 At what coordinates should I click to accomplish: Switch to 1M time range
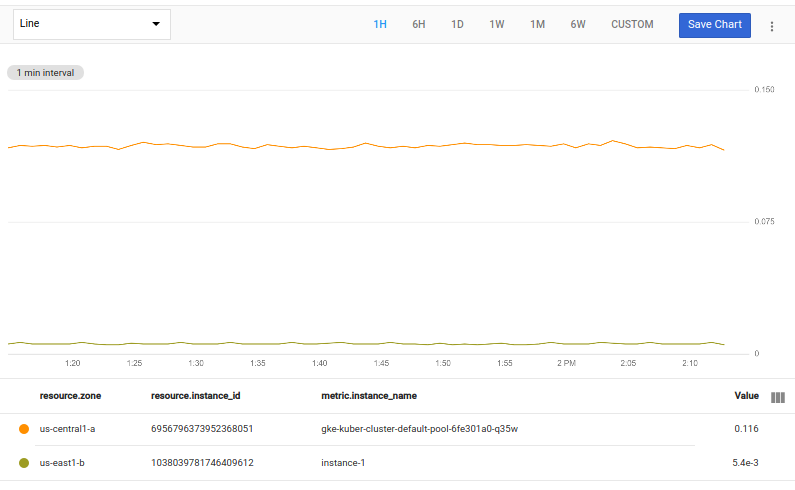[x=537, y=25]
